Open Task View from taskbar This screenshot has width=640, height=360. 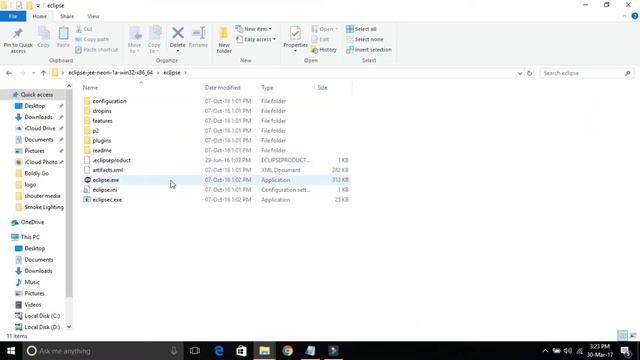click(x=195, y=351)
